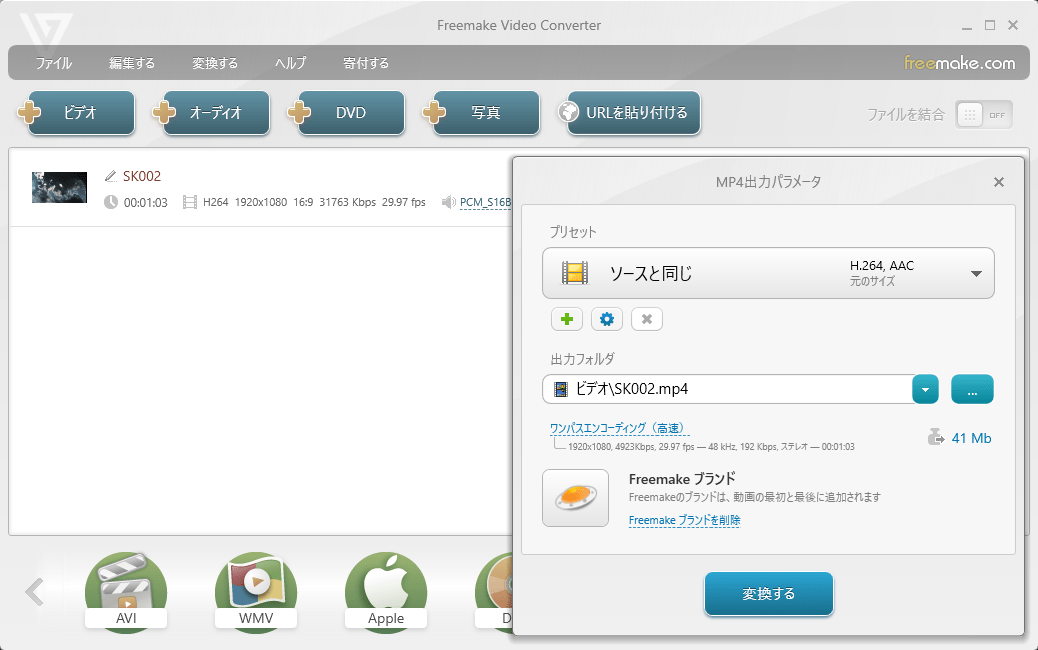Choose the WMV output format

click(x=256, y=592)
